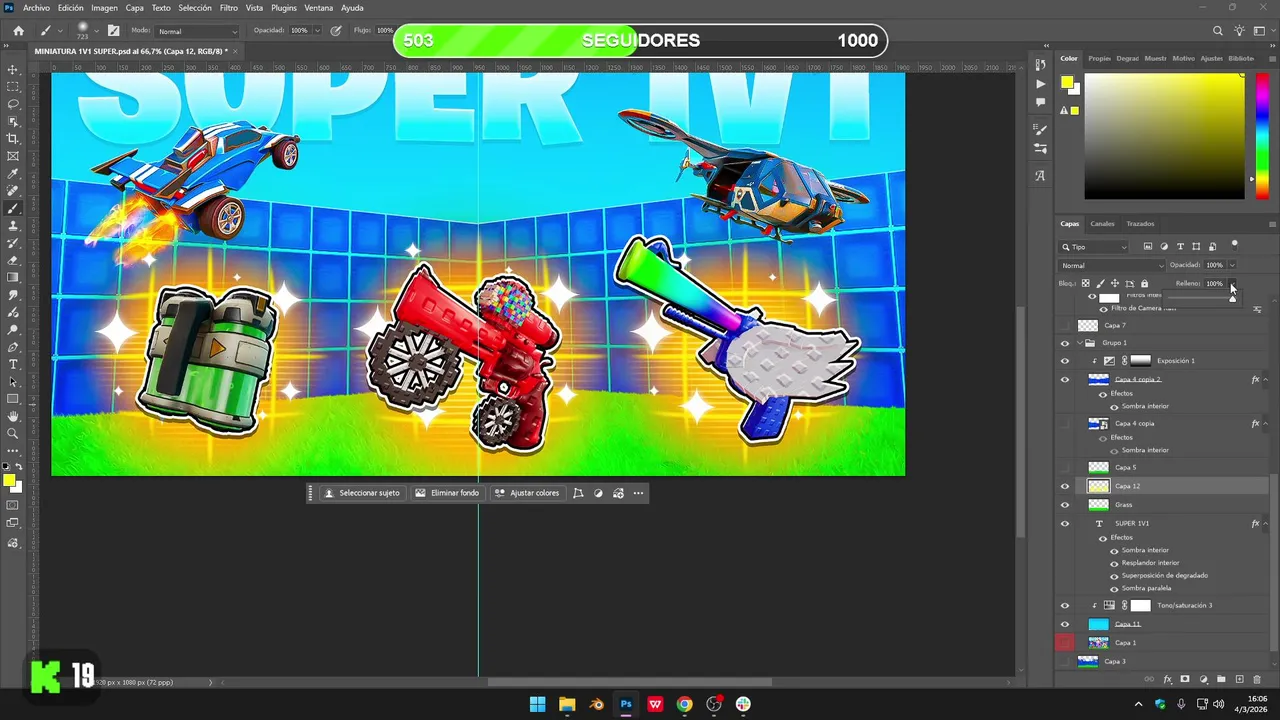The image size is (1280, 720).
Task: Open File Explorer from the taskbar
Action: 567,704
